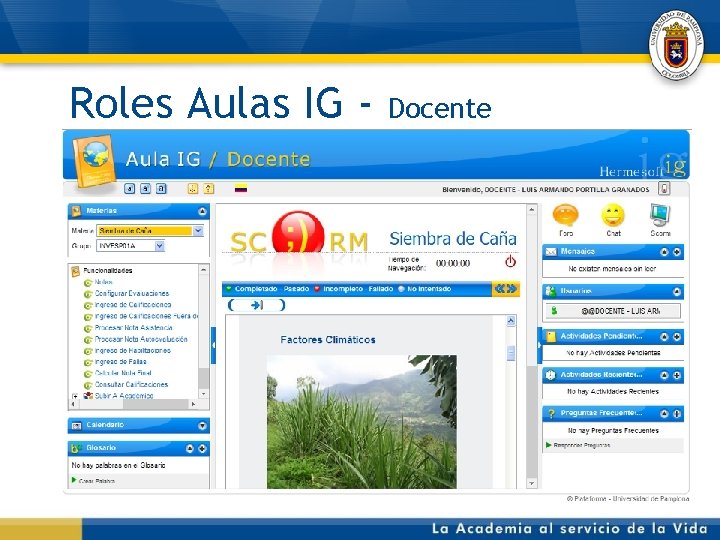Click the center panel scrollbar down arrow
The image size is (720, 540).
point(531,483)
